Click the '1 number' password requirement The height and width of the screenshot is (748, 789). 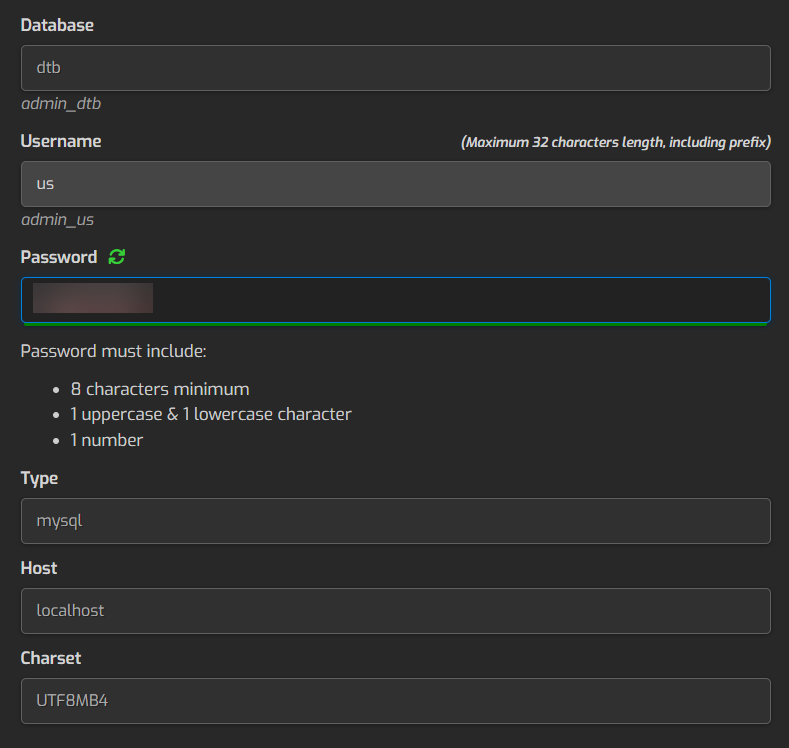point(107,440)
